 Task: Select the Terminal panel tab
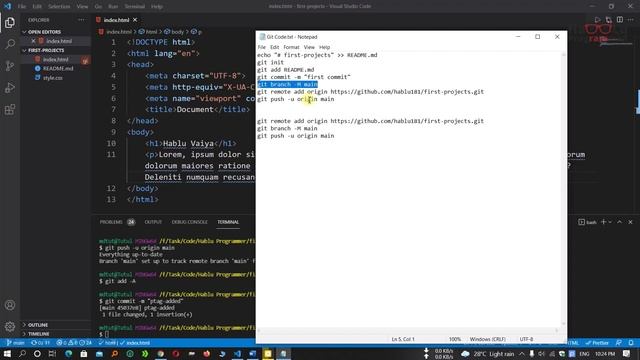click(x=228, y=222)
